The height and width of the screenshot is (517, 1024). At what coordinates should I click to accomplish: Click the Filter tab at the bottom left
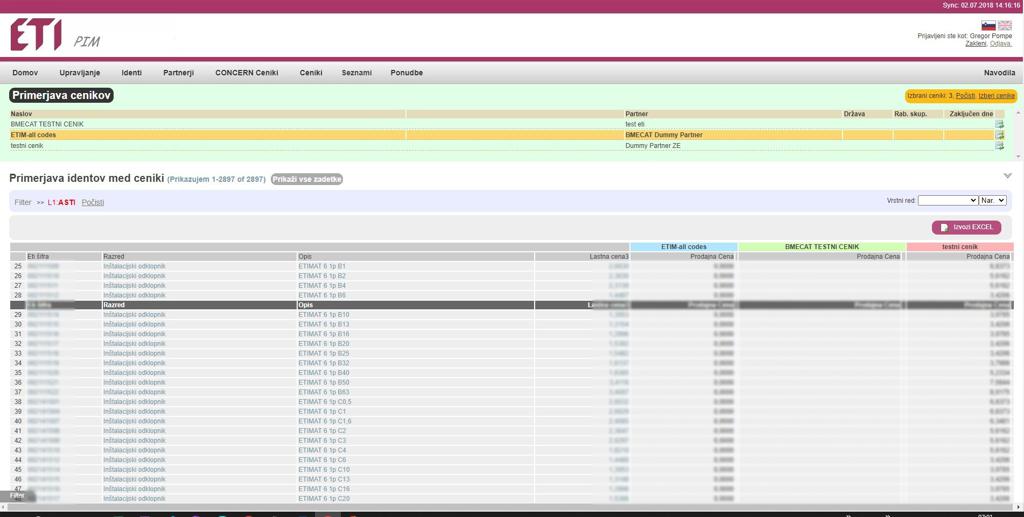click(x=17, y=495)
